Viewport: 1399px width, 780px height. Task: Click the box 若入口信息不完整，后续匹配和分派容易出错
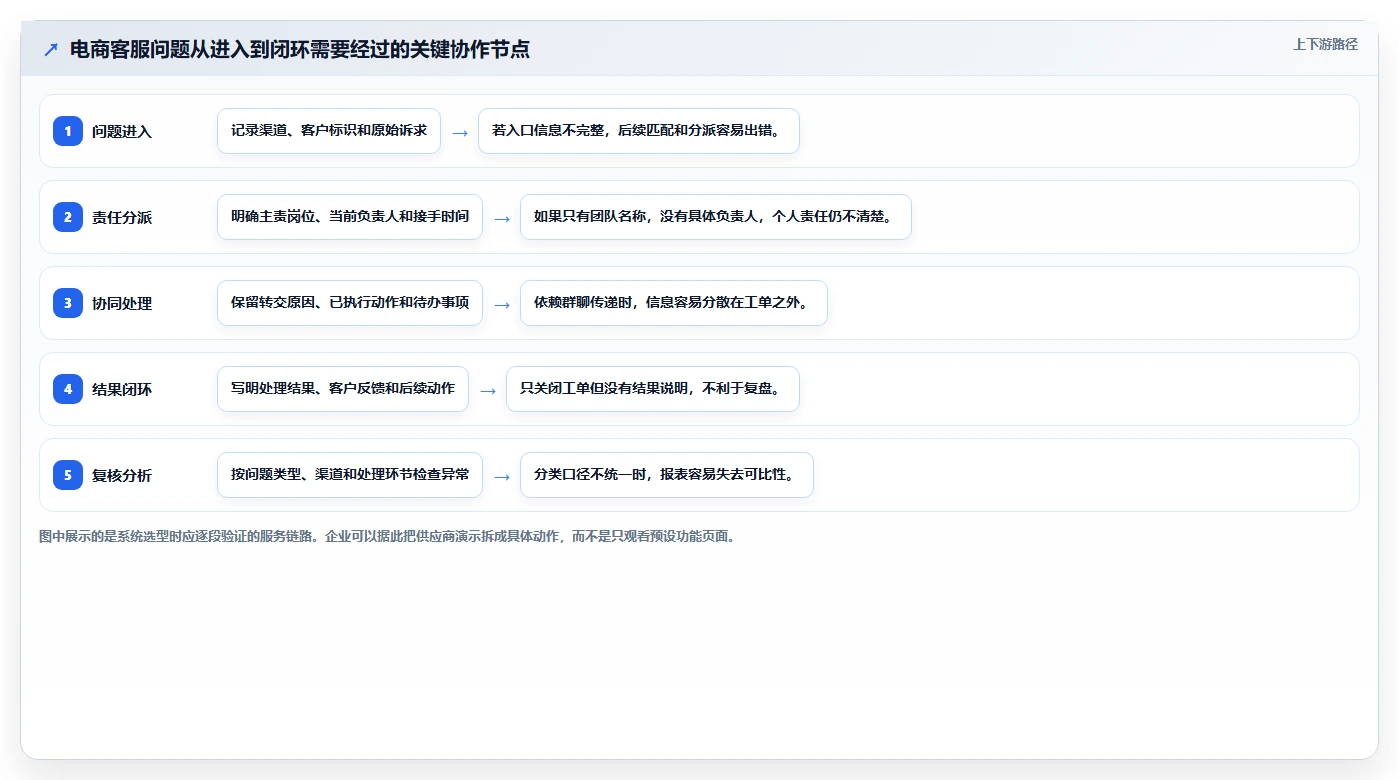tap(639, 131)
